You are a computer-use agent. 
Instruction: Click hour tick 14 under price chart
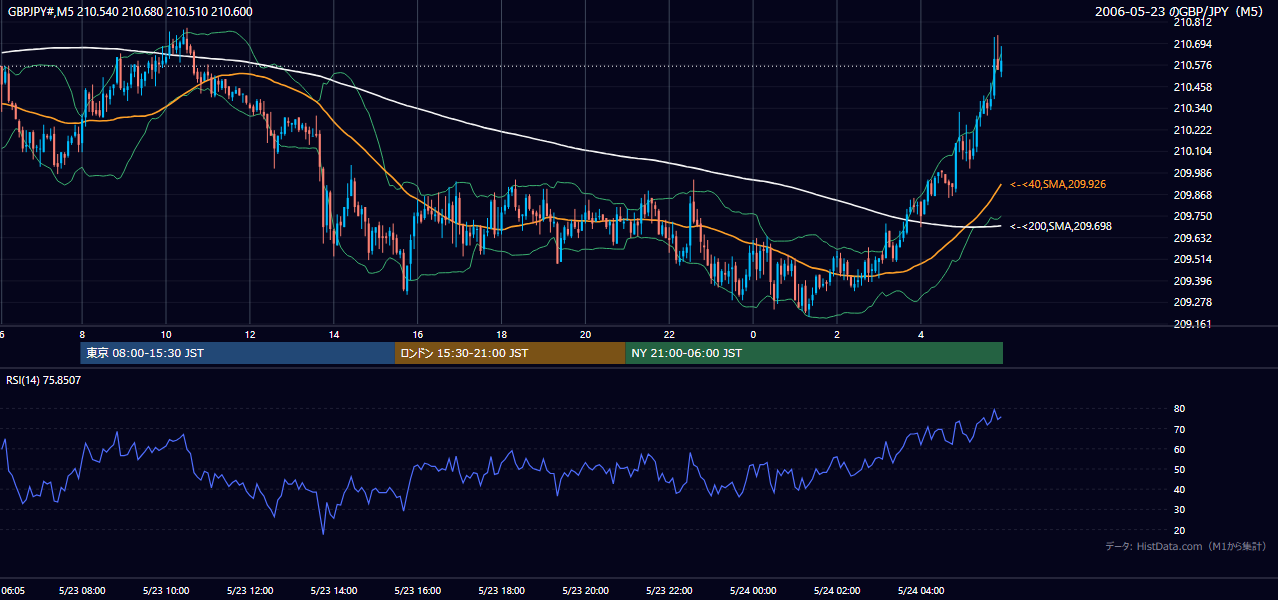tap(334, 334)
